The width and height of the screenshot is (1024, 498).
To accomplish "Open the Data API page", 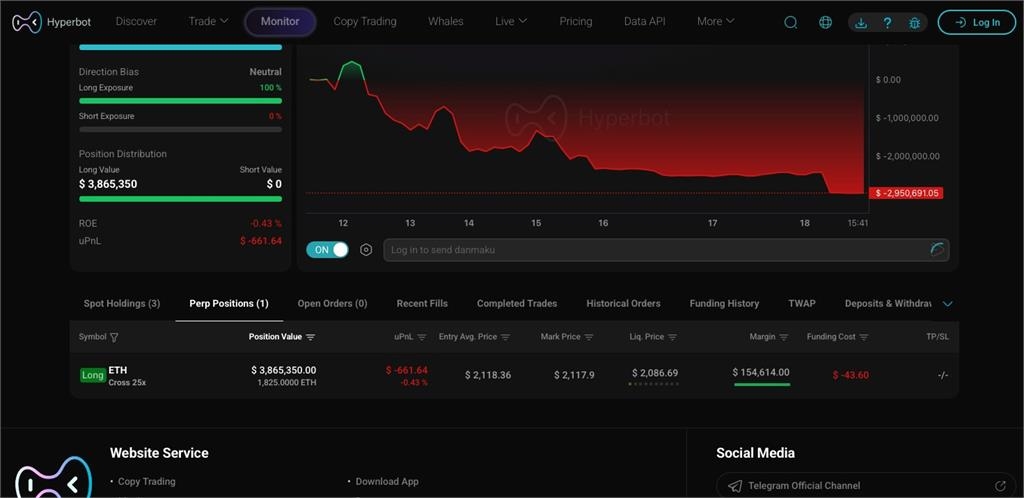I will [644, 22].
